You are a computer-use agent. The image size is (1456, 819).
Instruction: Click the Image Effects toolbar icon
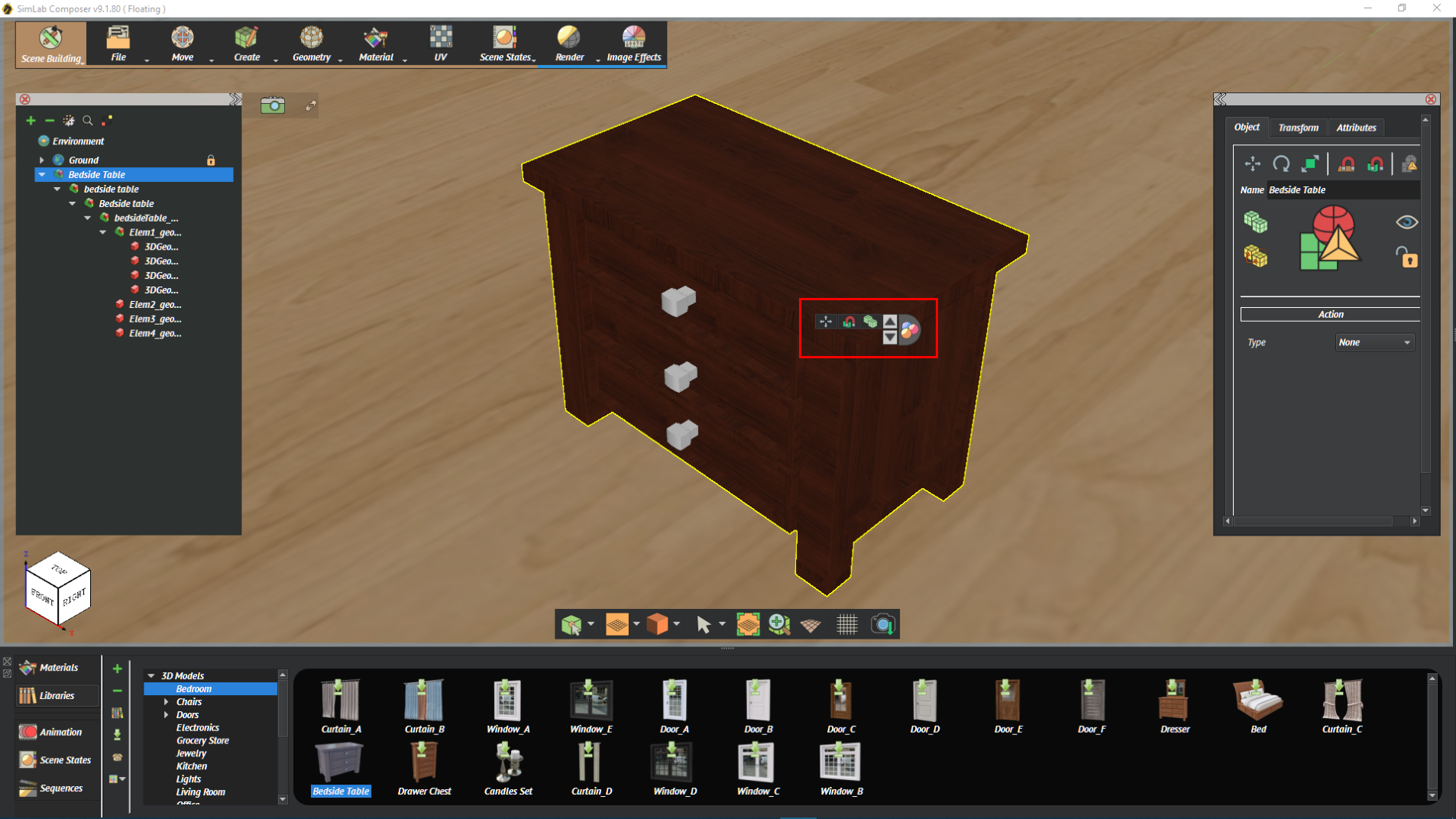[x=633, y=44]
